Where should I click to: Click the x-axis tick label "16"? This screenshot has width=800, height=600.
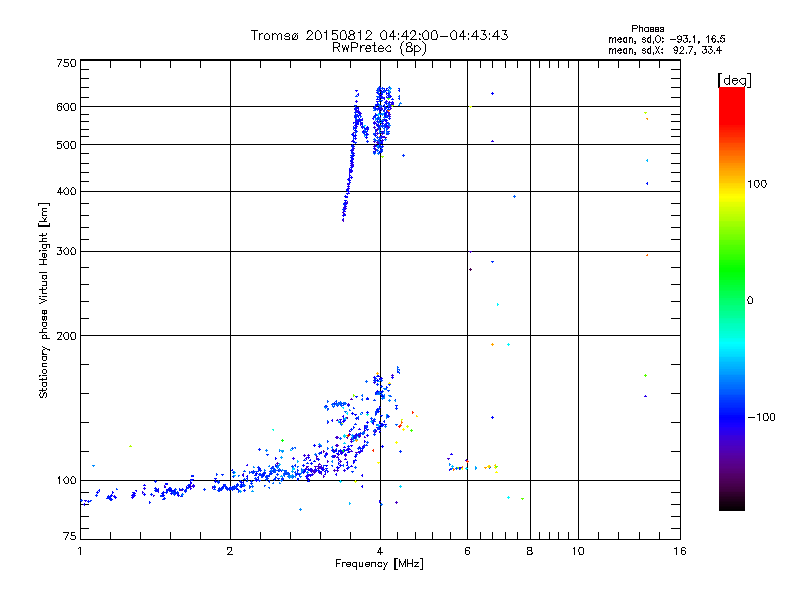pyautogui.click(x=680, y=551)
